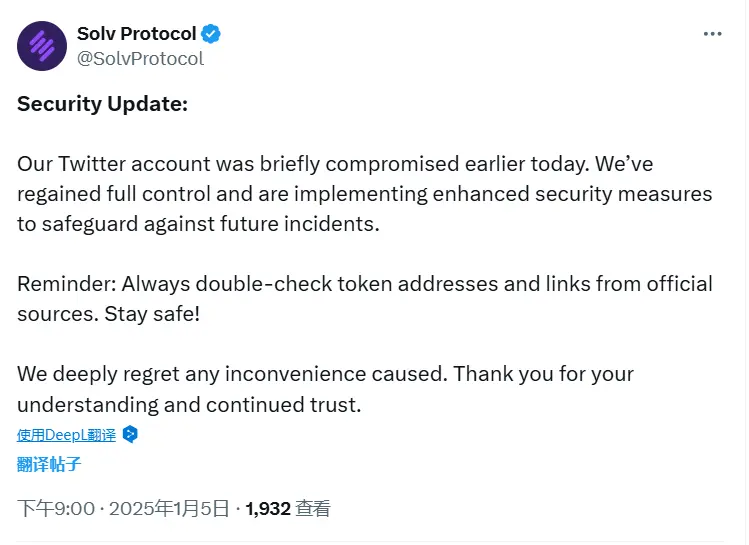Open the Solv Protocol display name link
The height and width of the screenshot is (545, 749).
click(x=137, y=34)
